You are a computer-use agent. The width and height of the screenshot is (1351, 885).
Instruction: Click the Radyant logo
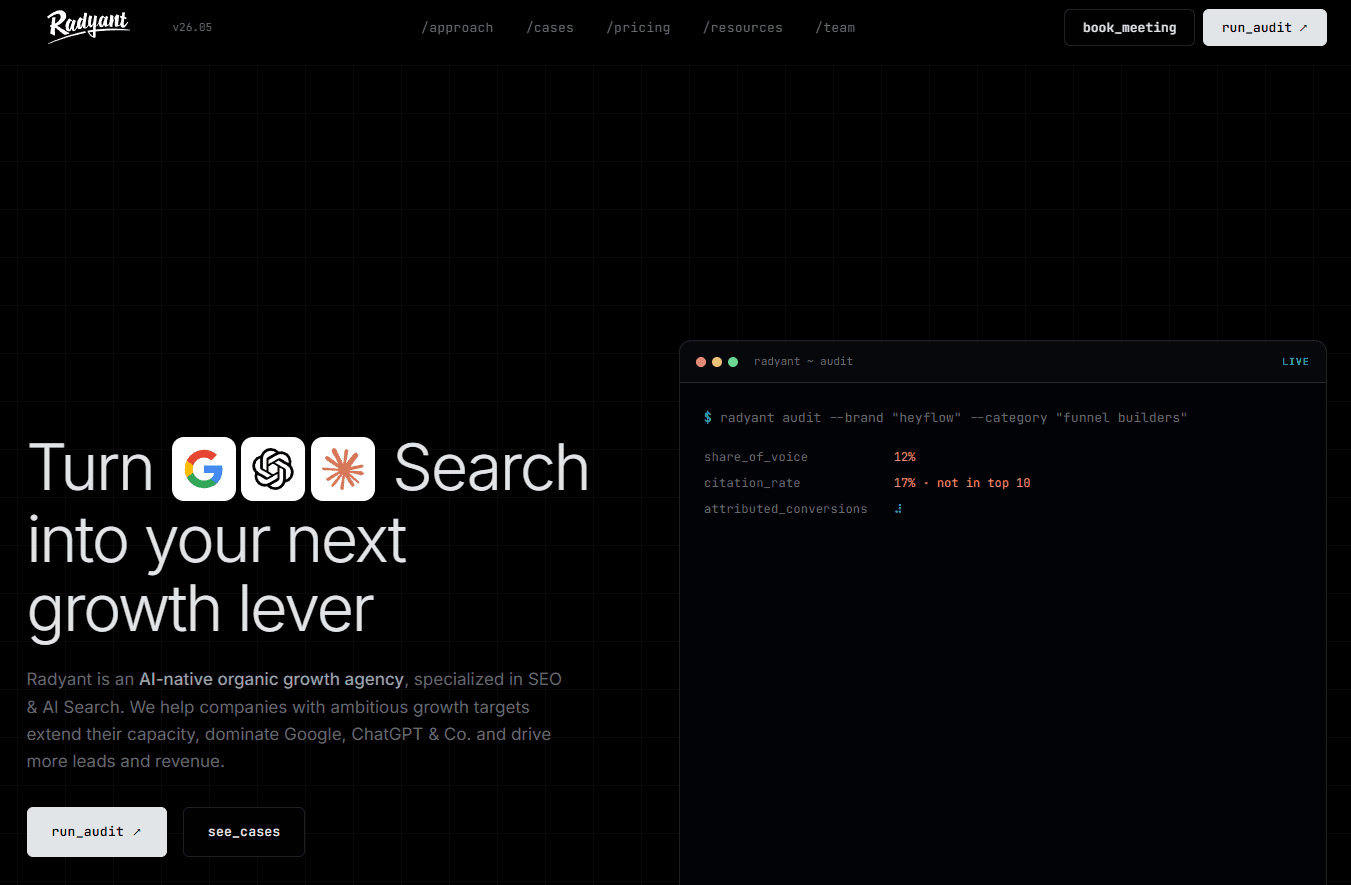click(88, 27)
